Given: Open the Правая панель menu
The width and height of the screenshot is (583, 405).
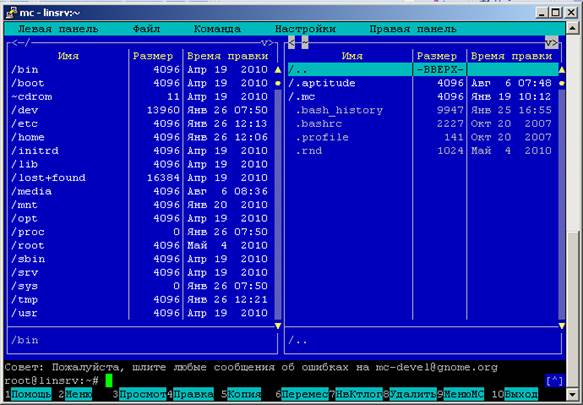Looking at the screenshot, I should [413, 29].
